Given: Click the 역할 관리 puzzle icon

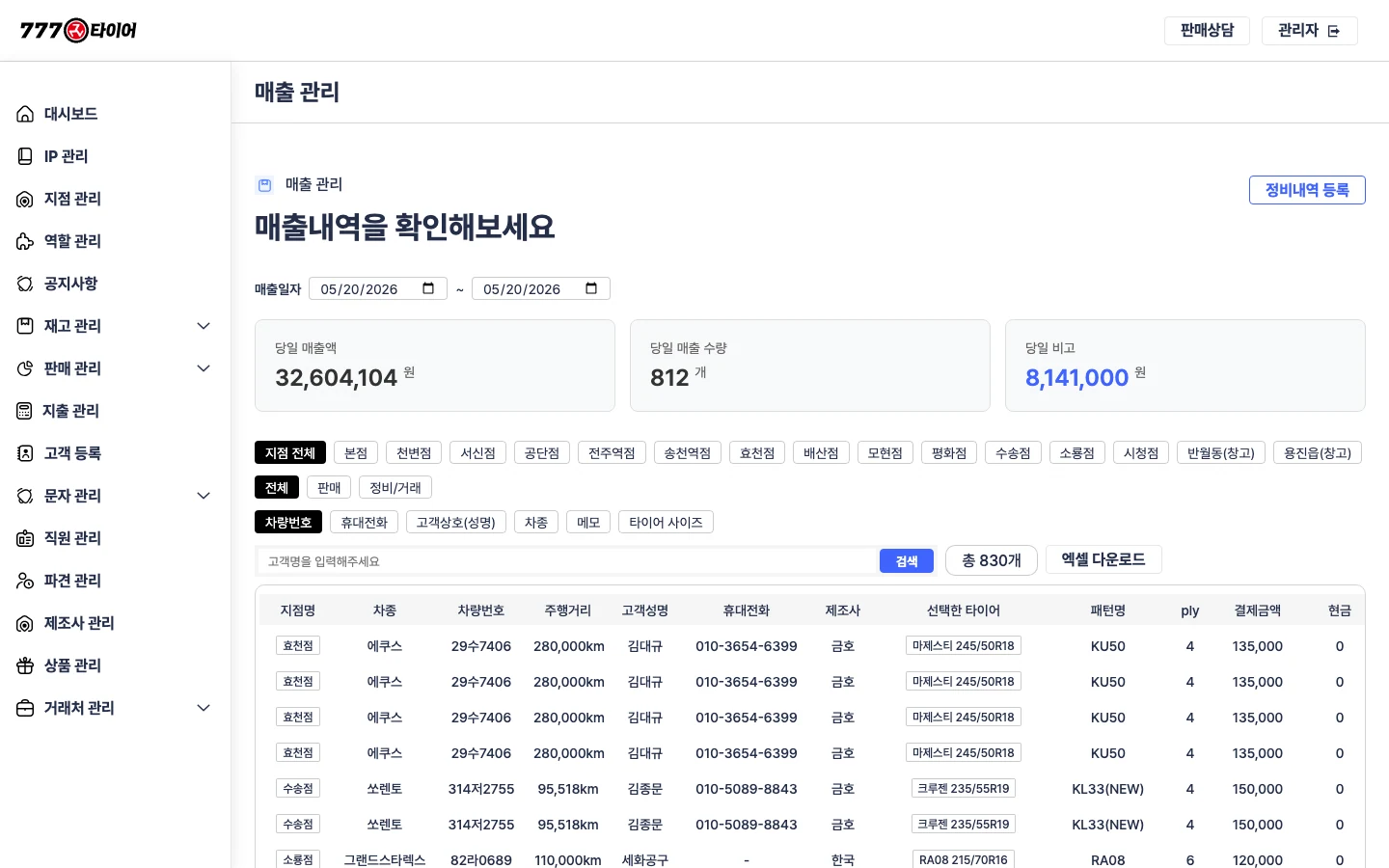Looking at the screenshot, I should click(25, 241).
